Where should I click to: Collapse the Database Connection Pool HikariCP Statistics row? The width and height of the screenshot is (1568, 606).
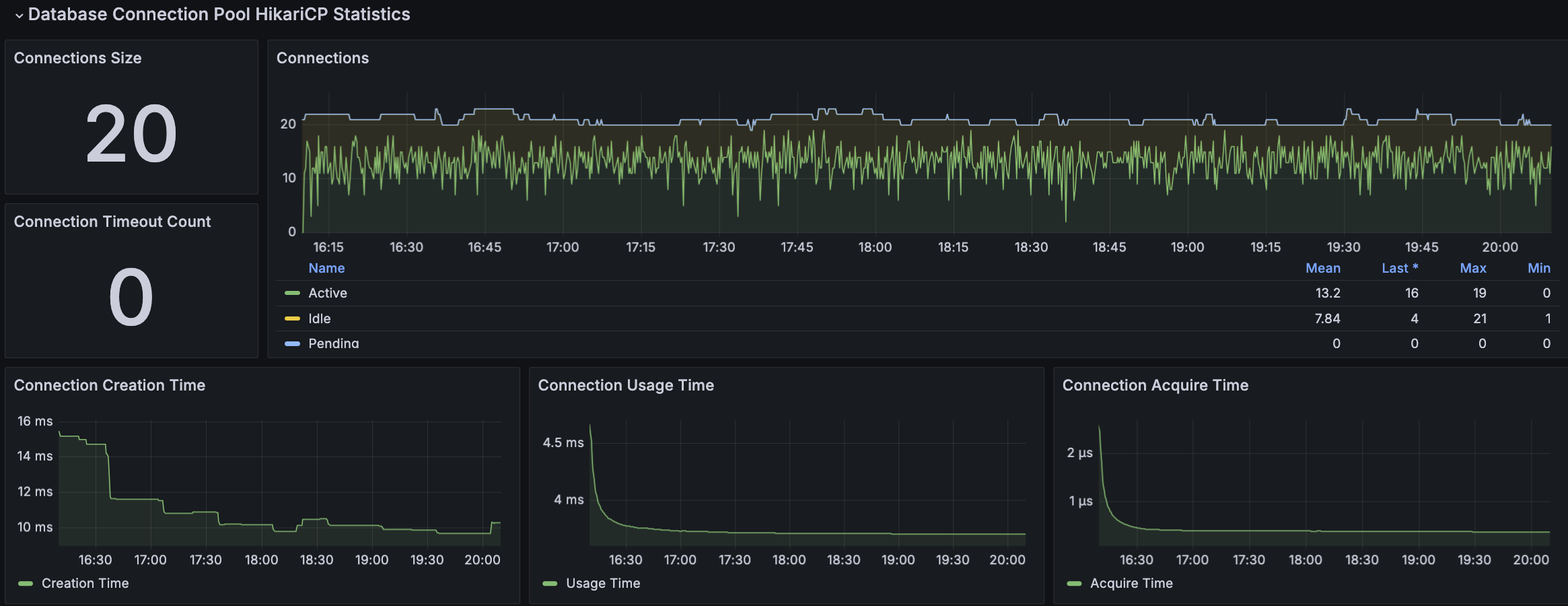(x=19, y=15)
